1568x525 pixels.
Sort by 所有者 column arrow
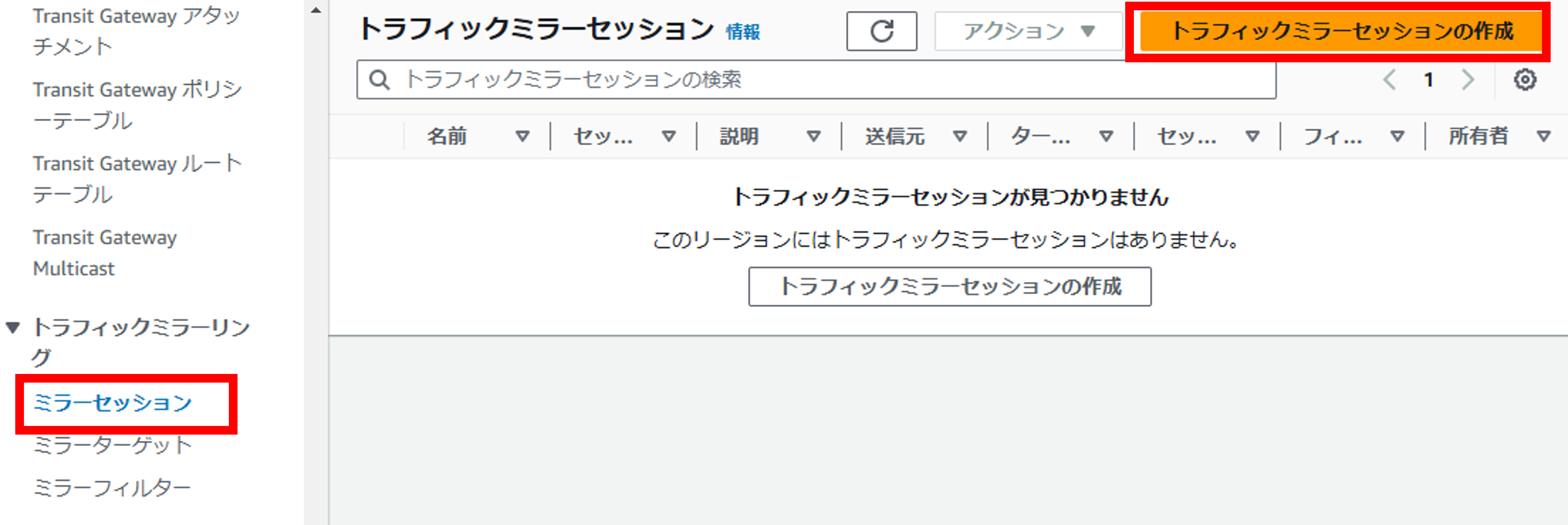pyautogui.click(x=1543, y=136)
